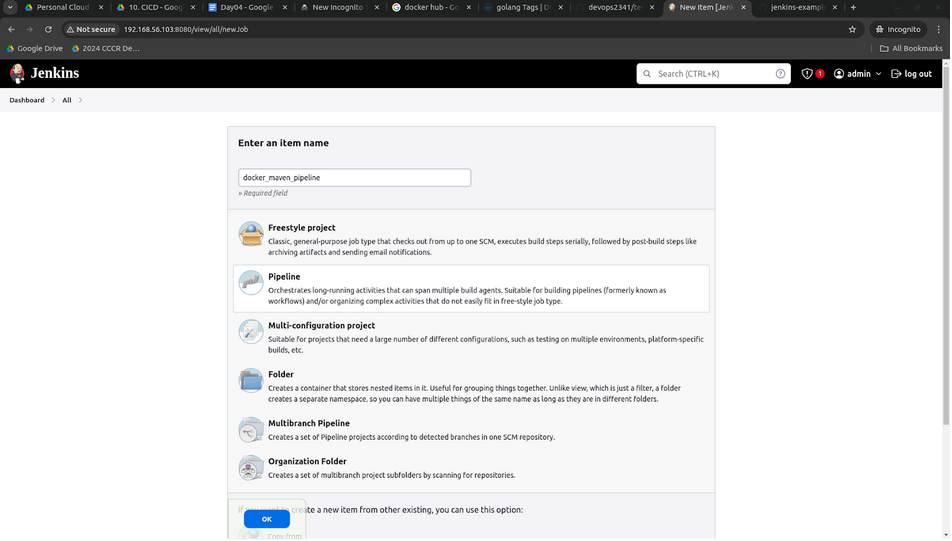The image size is (952, 541).
Task: Open the Google Drive bookmark
Action: click(x=35, y=49)
